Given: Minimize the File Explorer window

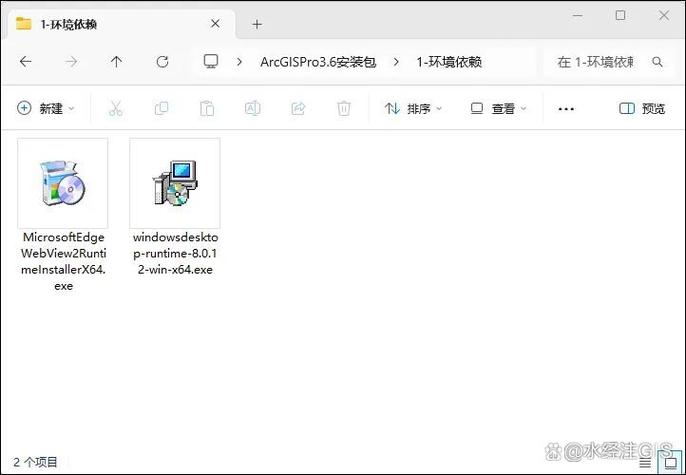Looking at the screenshot, I should click(x=578, y=15).
